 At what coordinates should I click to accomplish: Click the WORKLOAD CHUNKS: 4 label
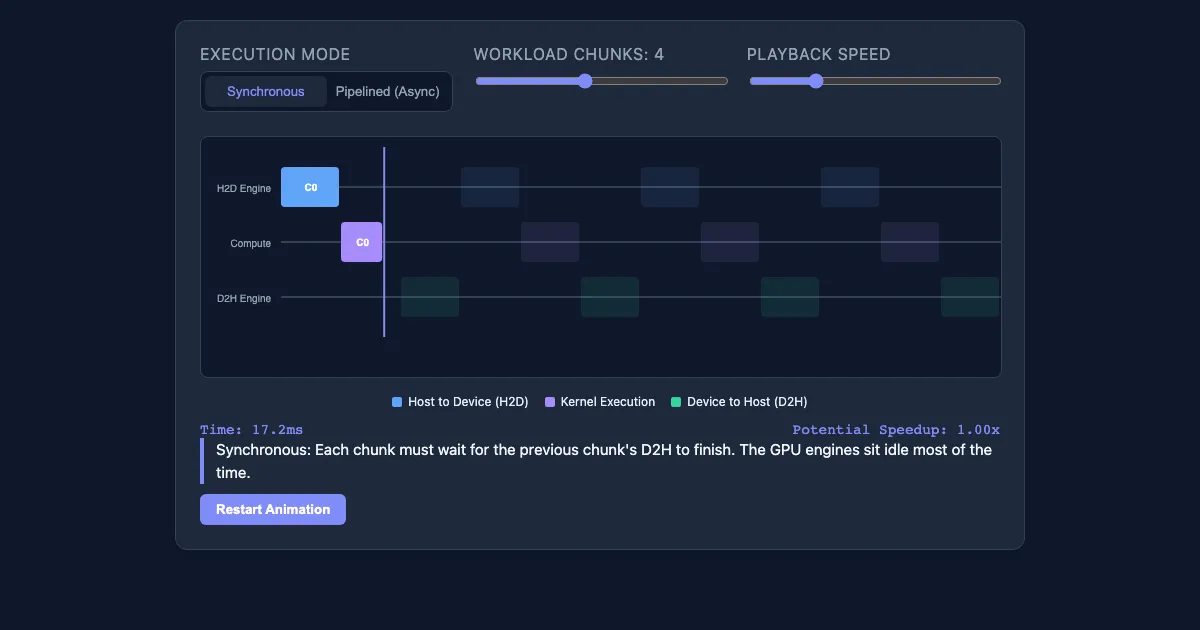[x=569, y=54]
